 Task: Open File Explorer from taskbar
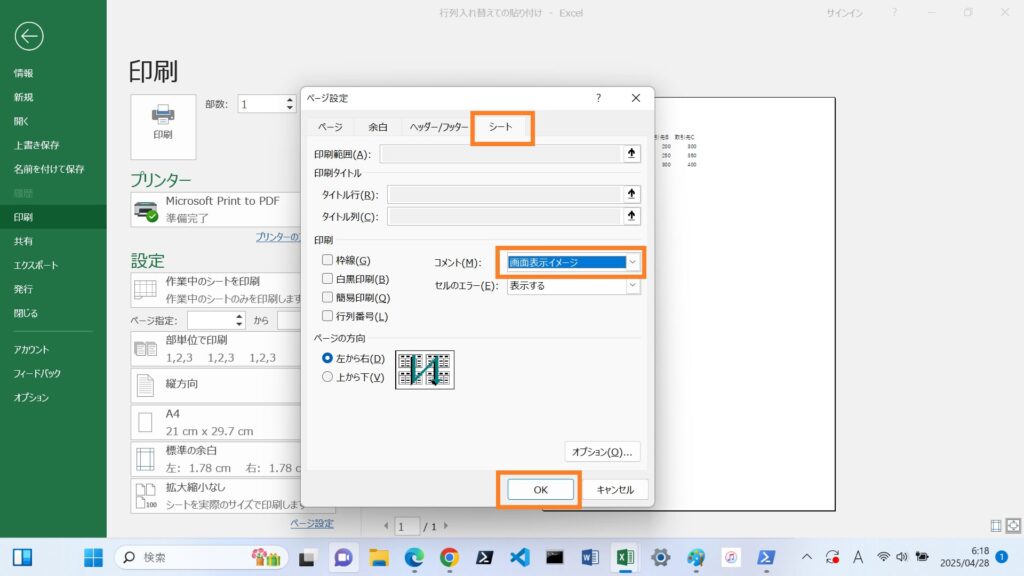point(379,557)
